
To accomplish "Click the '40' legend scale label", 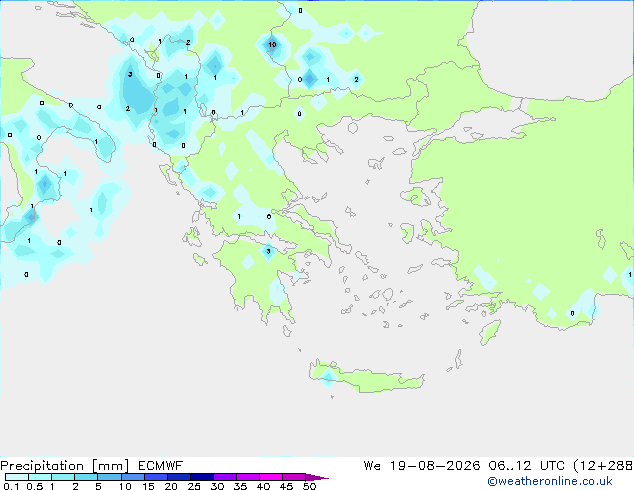I will (263, 486).
